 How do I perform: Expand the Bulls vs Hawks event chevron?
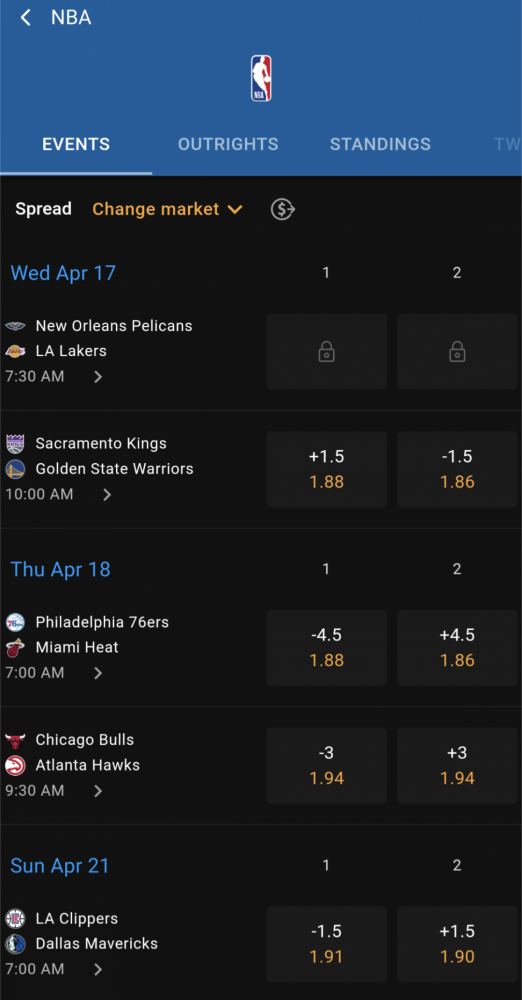tap(98, 791)
